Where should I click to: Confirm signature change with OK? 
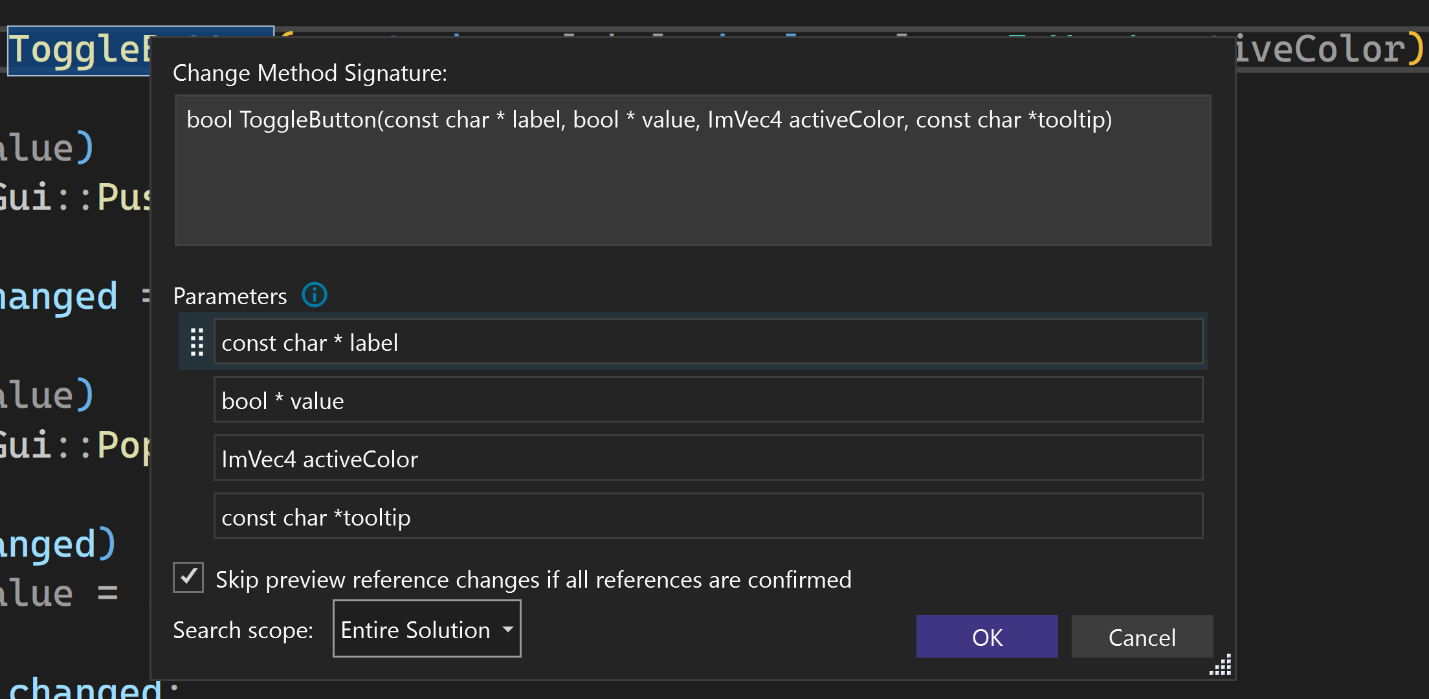click(x=986, y=637)
